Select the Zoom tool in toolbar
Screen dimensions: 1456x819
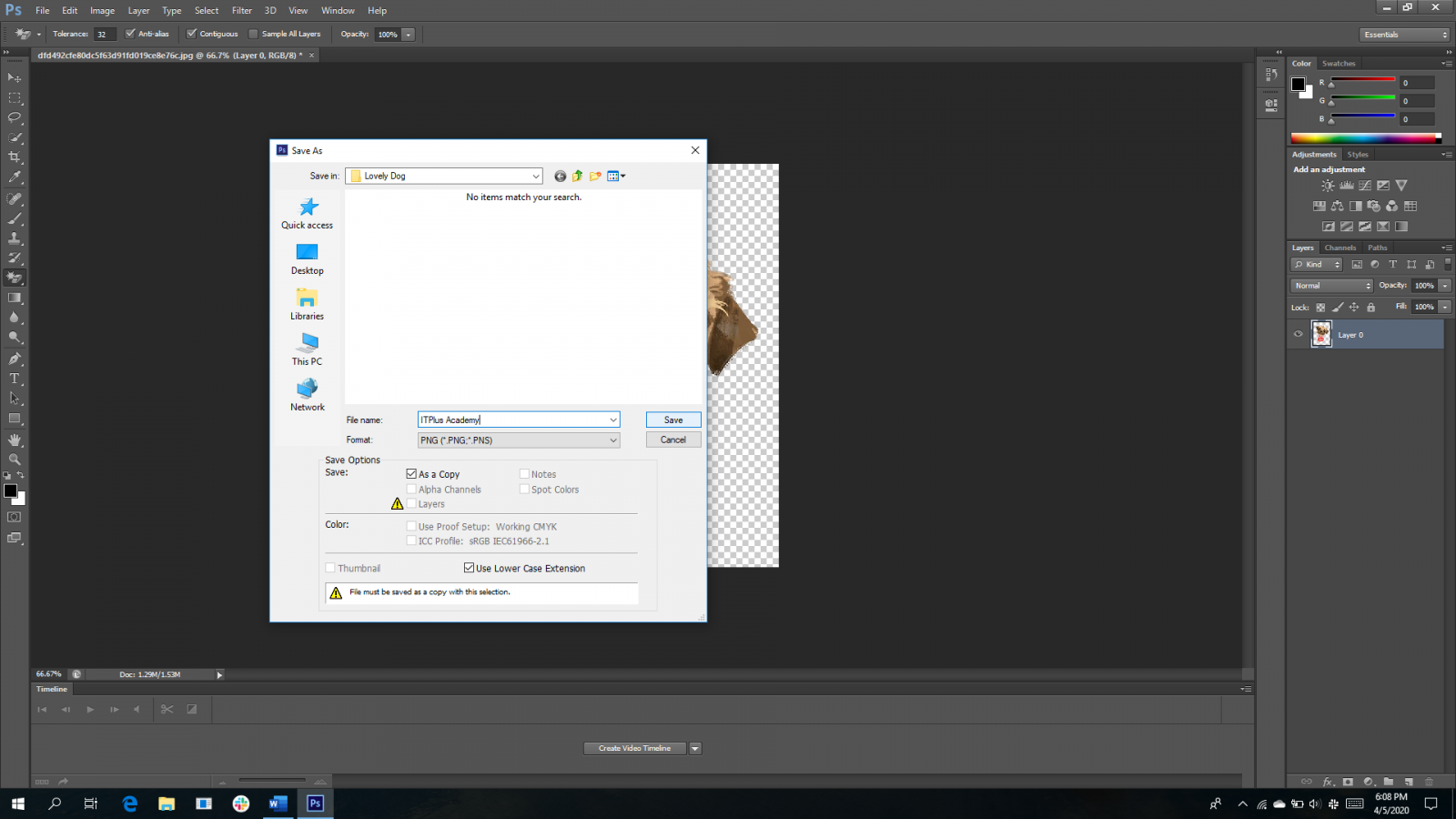tap(15, 460)
